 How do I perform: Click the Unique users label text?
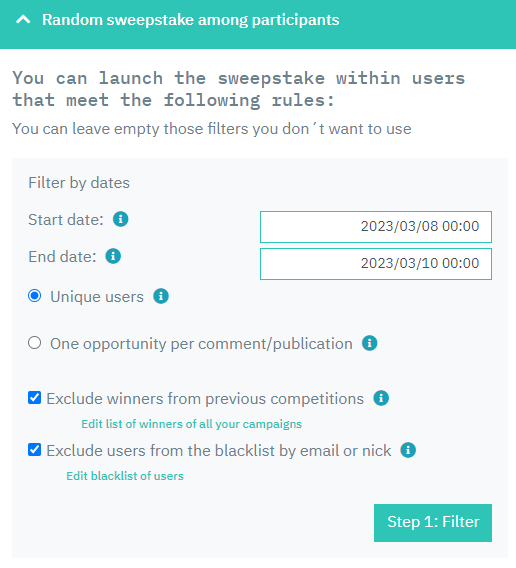pyautogui.click(x=97, y=297)
